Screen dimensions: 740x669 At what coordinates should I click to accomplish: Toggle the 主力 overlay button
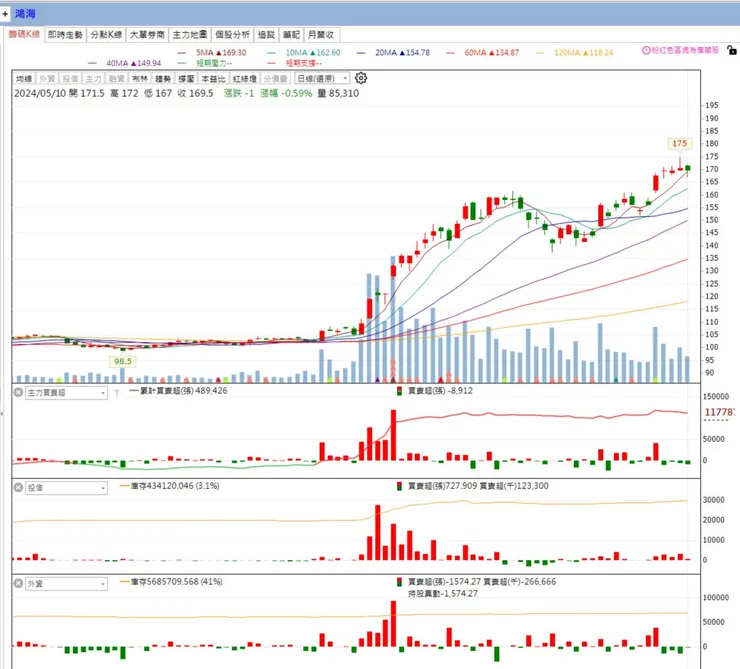[93, 78]
